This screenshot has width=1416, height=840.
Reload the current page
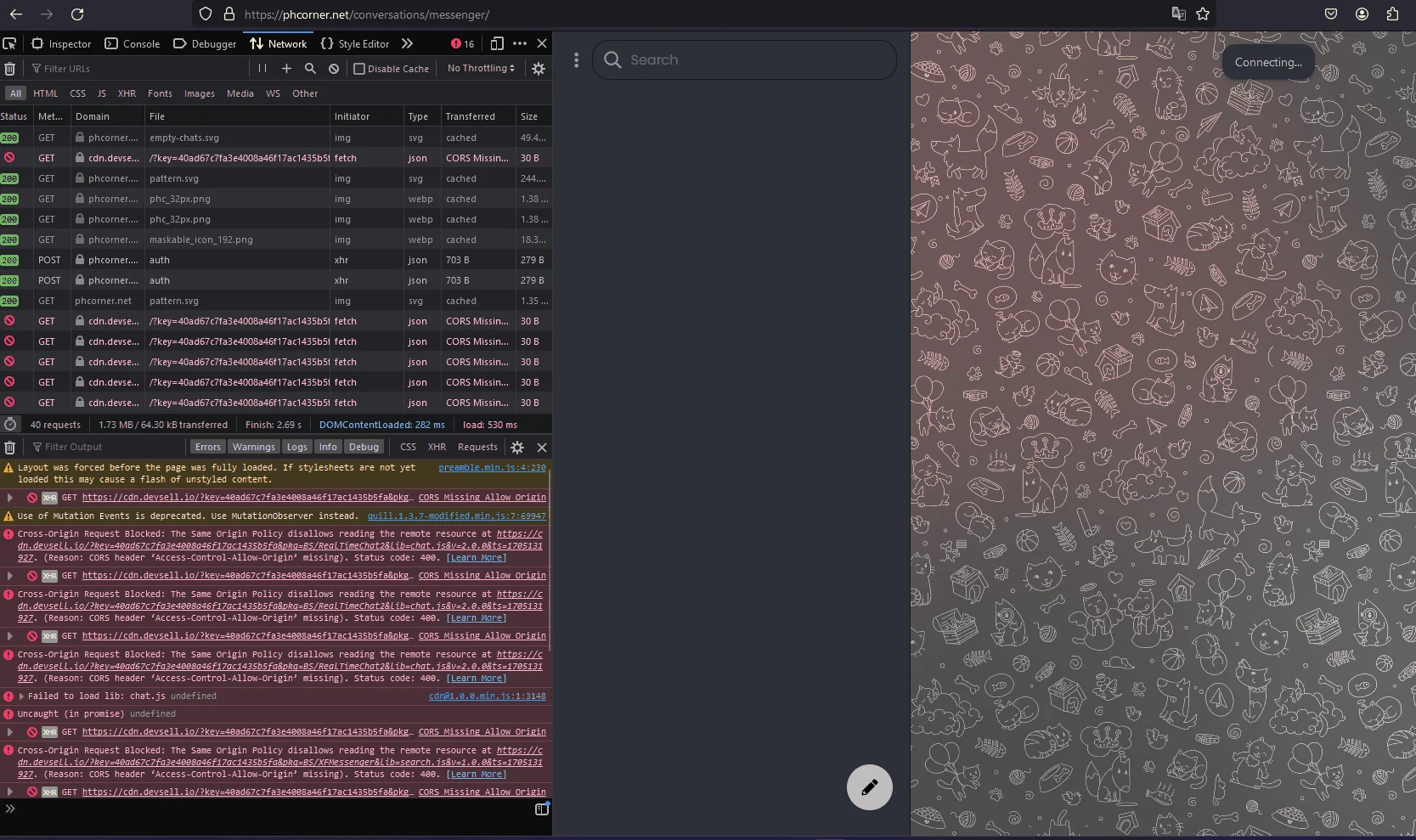[77, 14]
